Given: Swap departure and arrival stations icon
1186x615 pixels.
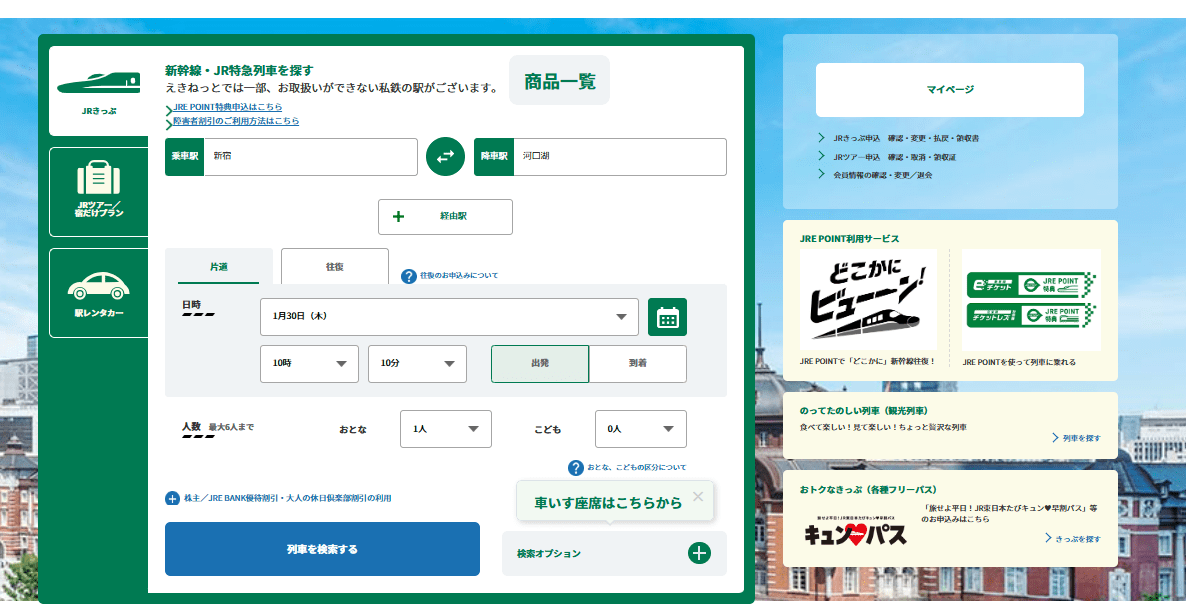Looking at the screenshot, I should pos(445,156).
